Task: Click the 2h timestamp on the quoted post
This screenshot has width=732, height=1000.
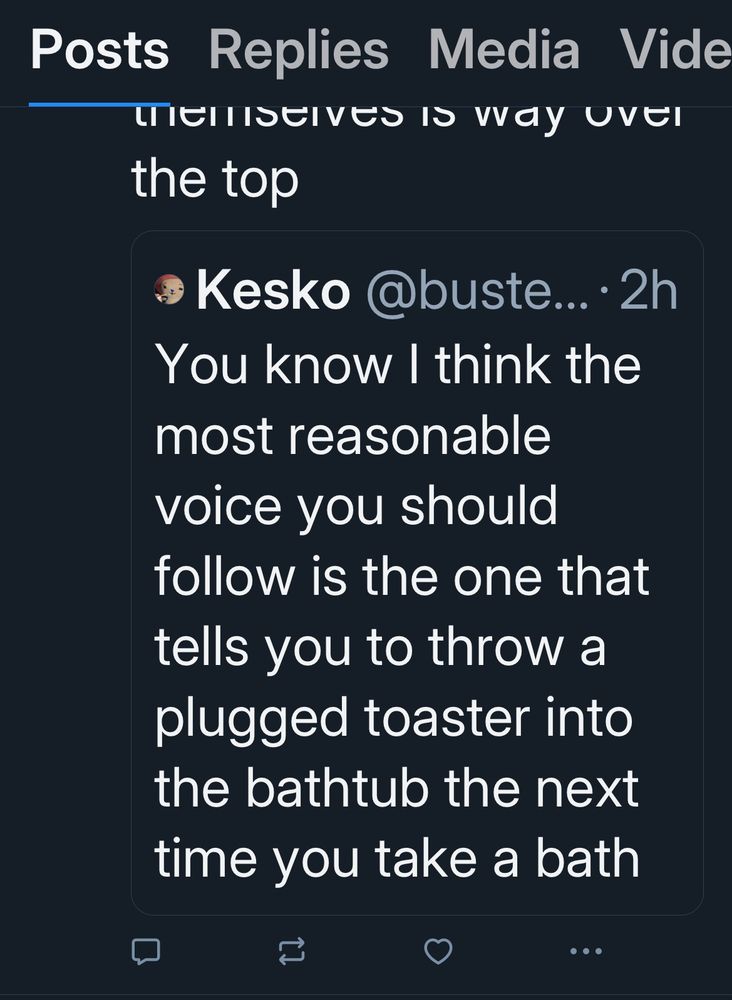Action: (x=649, y=291)
